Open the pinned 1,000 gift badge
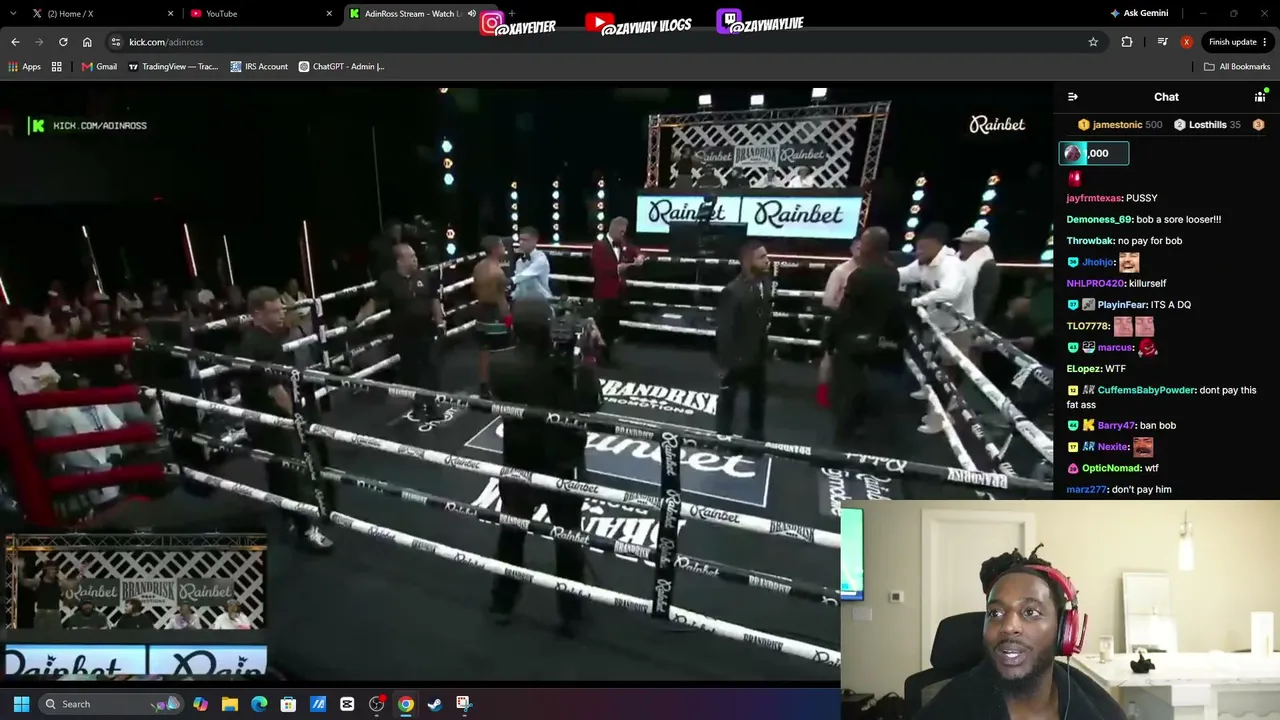 coord(1094,153)
